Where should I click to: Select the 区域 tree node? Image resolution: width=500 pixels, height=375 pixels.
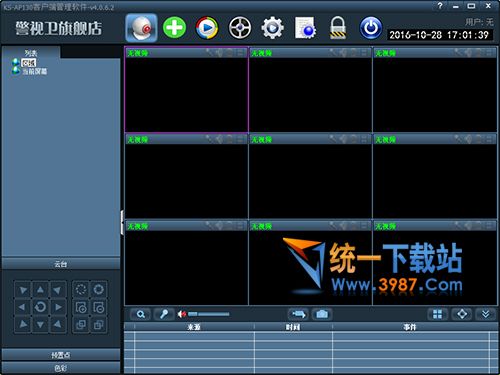[x=29, y=63]
